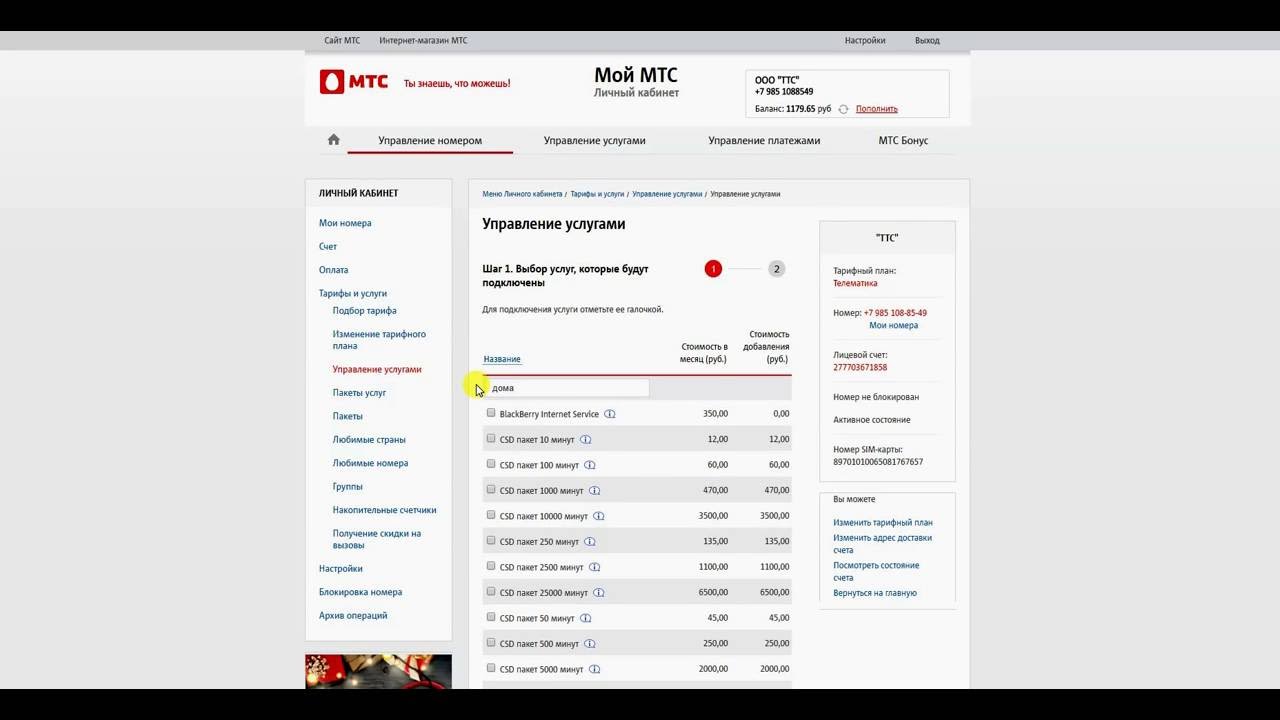Open Интернет-магазин МТС in top bar

[423, 41]
